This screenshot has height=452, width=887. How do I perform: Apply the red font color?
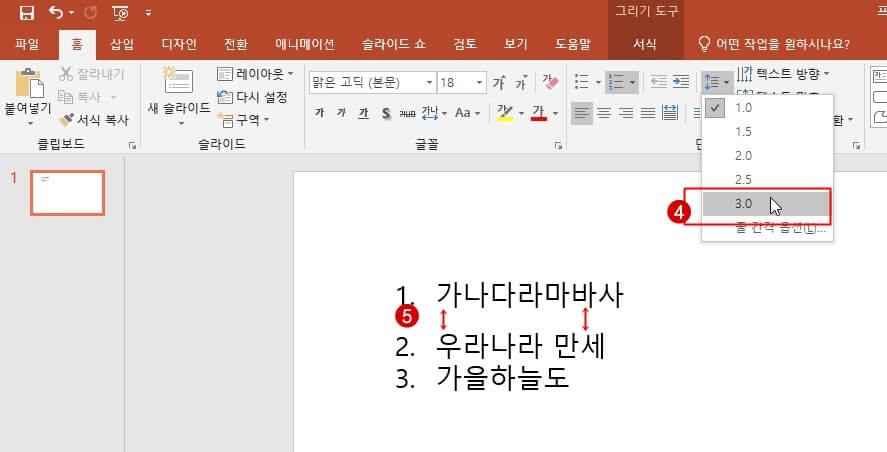[539, 113]
